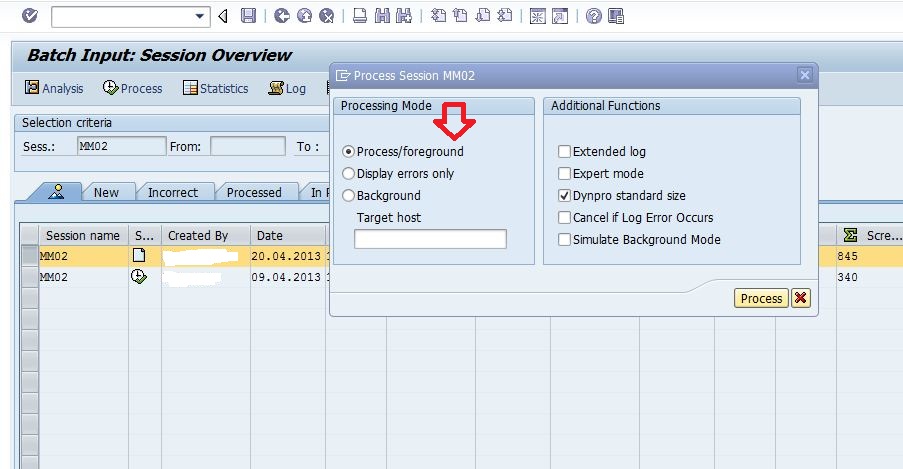Click the Analysis toolbar button

[54, 88]
